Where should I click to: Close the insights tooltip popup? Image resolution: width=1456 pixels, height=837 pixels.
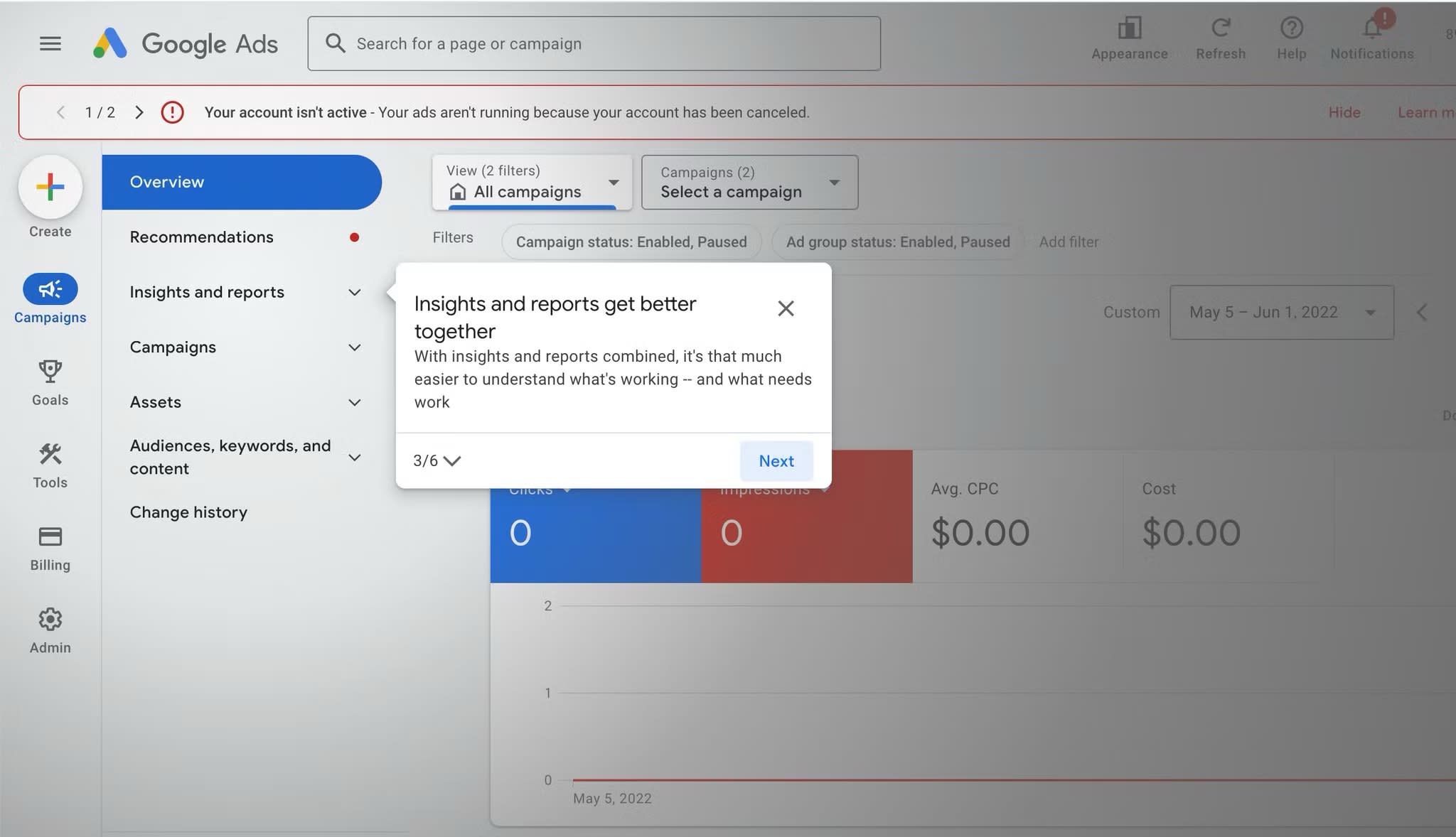pos(786,308)
